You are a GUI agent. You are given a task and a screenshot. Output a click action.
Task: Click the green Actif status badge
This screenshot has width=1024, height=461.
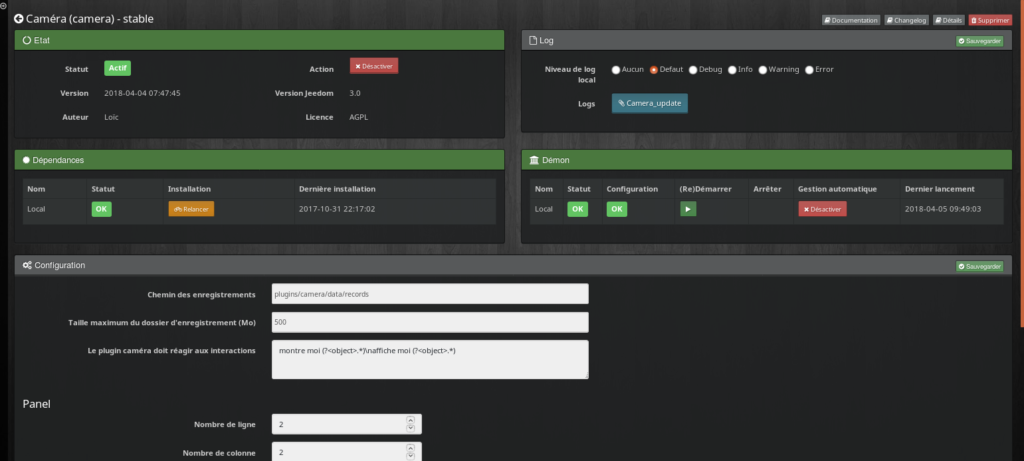click(x=118, y=68)
